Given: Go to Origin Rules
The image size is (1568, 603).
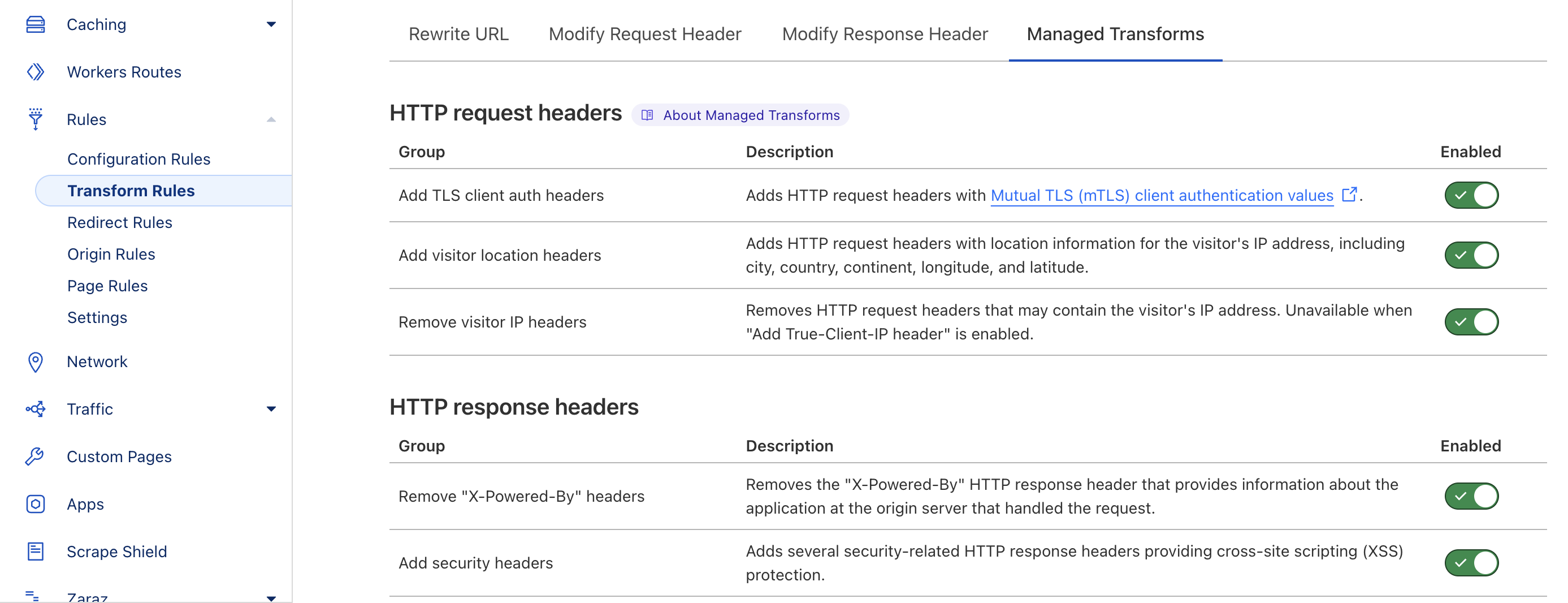Looking at the screenshot, I should (x=111, y=254).
